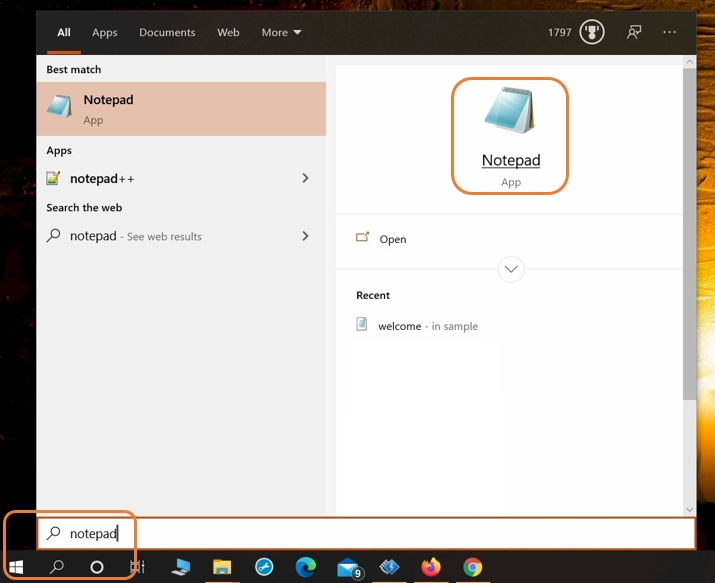Viewport: 715px width, 583px height.
Task: Expand web results chevron for notepad
Action: (x=305, y=236)
